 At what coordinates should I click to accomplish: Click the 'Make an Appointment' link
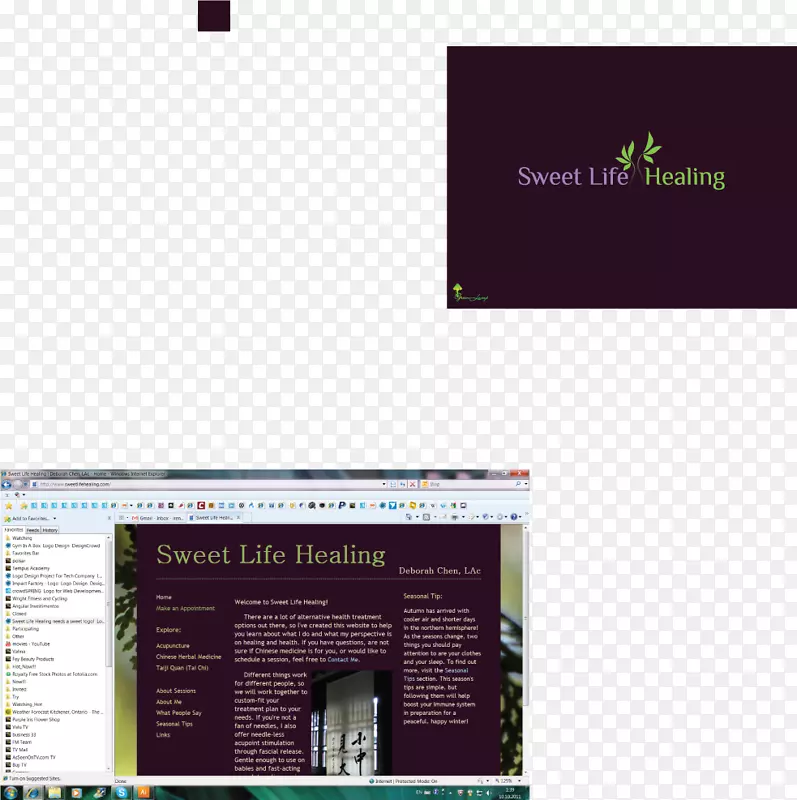click(185, 608)
